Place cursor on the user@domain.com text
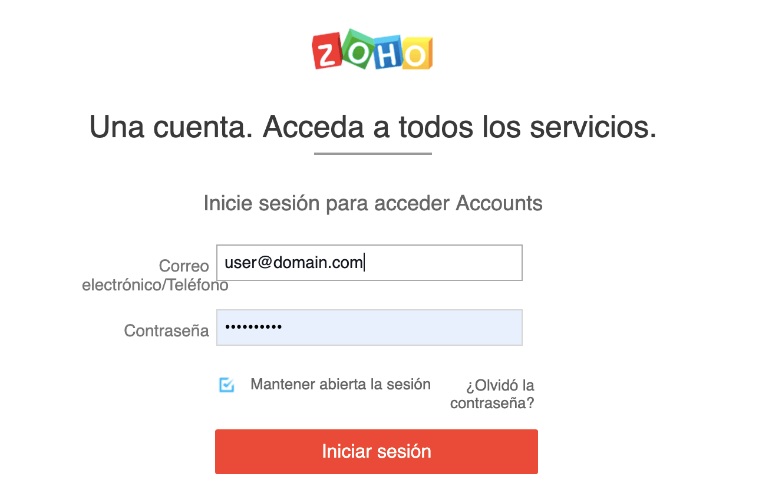Image resolution: width=783 pixels, height=503 pixels. click(294, 263)
